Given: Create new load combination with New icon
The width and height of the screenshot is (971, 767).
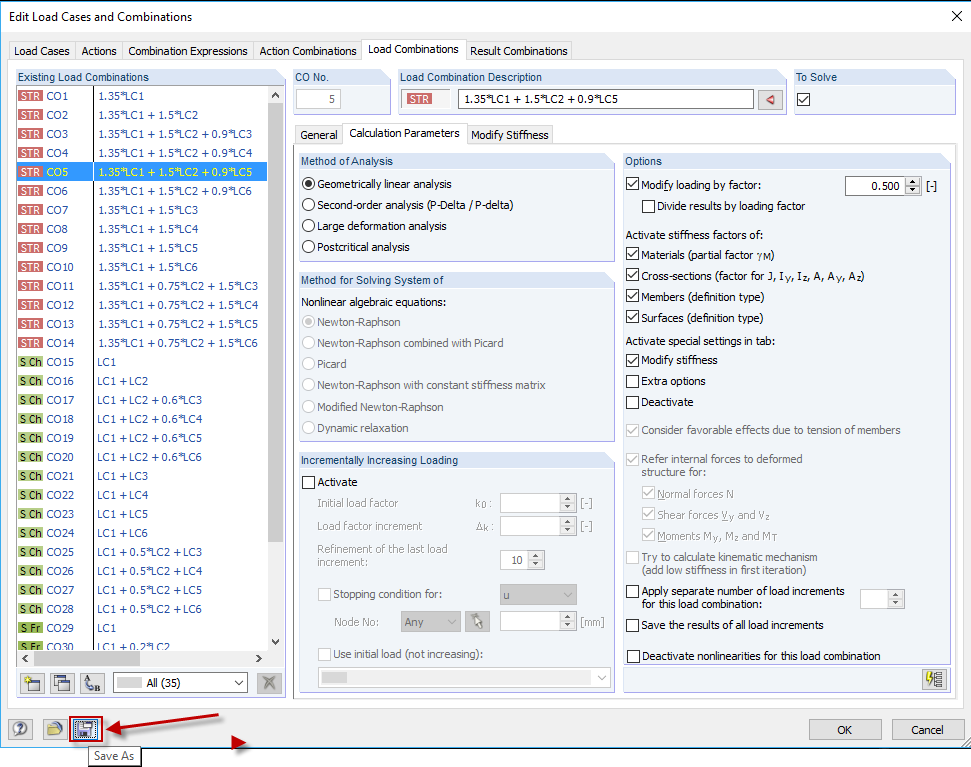Looking at the screenshot, I should (33, 683).
